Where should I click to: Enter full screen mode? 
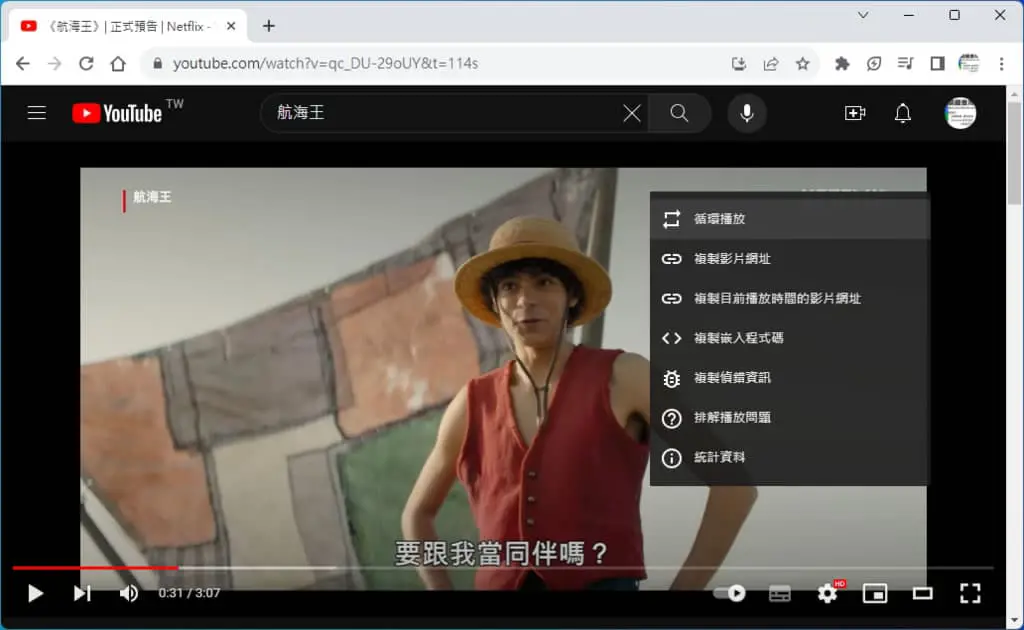point(970,593)
